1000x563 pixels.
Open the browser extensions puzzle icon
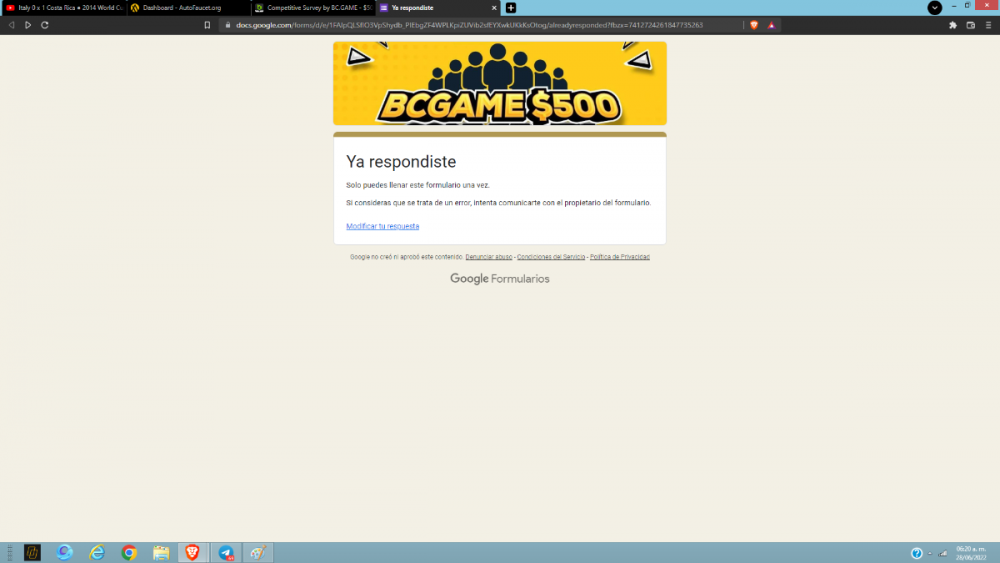pyautogui.click(x=953, y=25)
